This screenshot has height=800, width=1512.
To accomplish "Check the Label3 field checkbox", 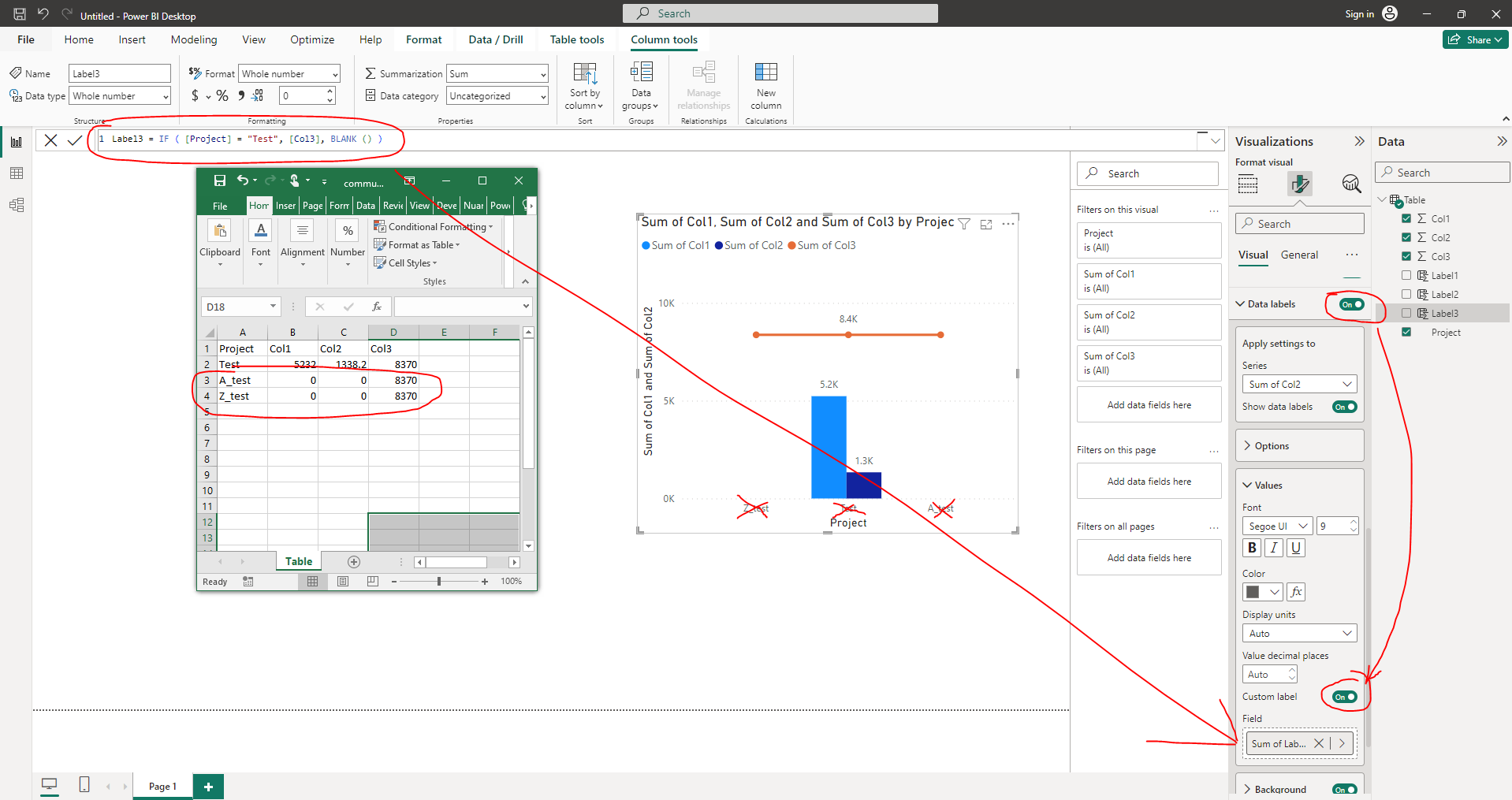I will point(1406,313).
